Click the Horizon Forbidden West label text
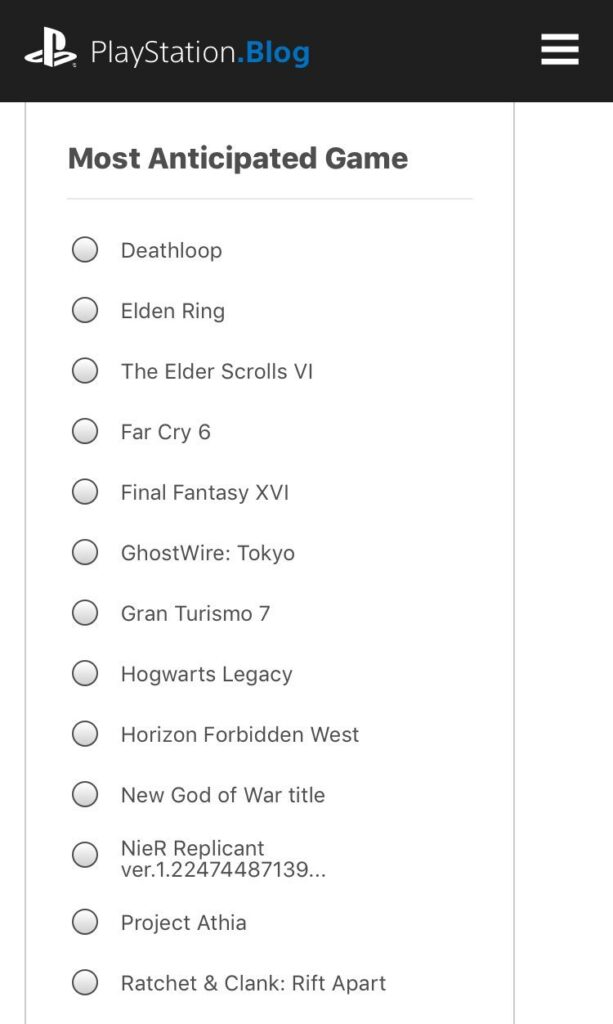Image resolution: width=613 pixels, height=1024 pixels. (240, 735)
